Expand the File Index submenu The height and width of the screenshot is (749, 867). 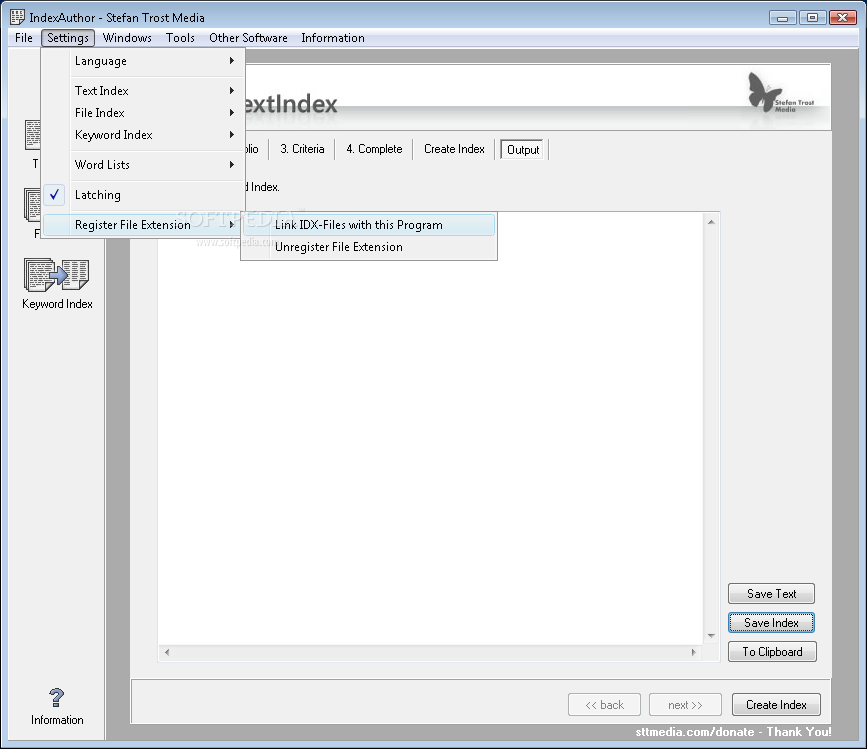point(144,113)
